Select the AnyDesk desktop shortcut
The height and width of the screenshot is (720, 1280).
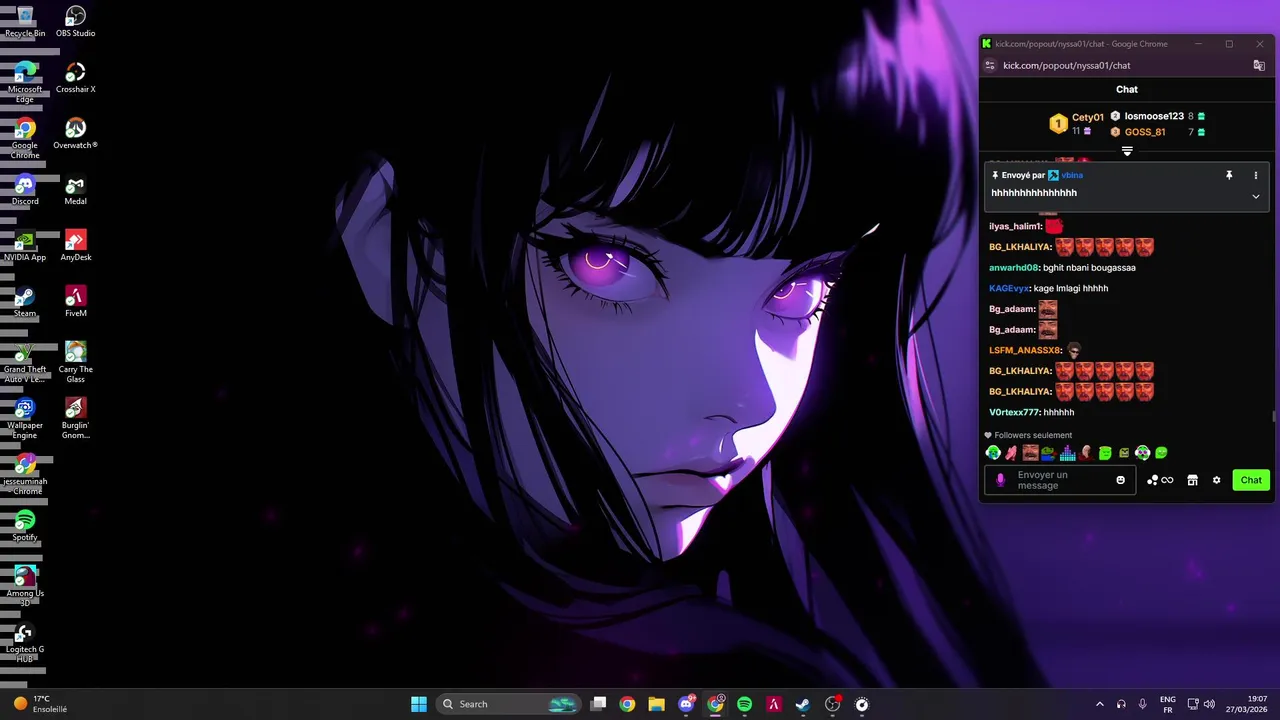pos(75,245)
